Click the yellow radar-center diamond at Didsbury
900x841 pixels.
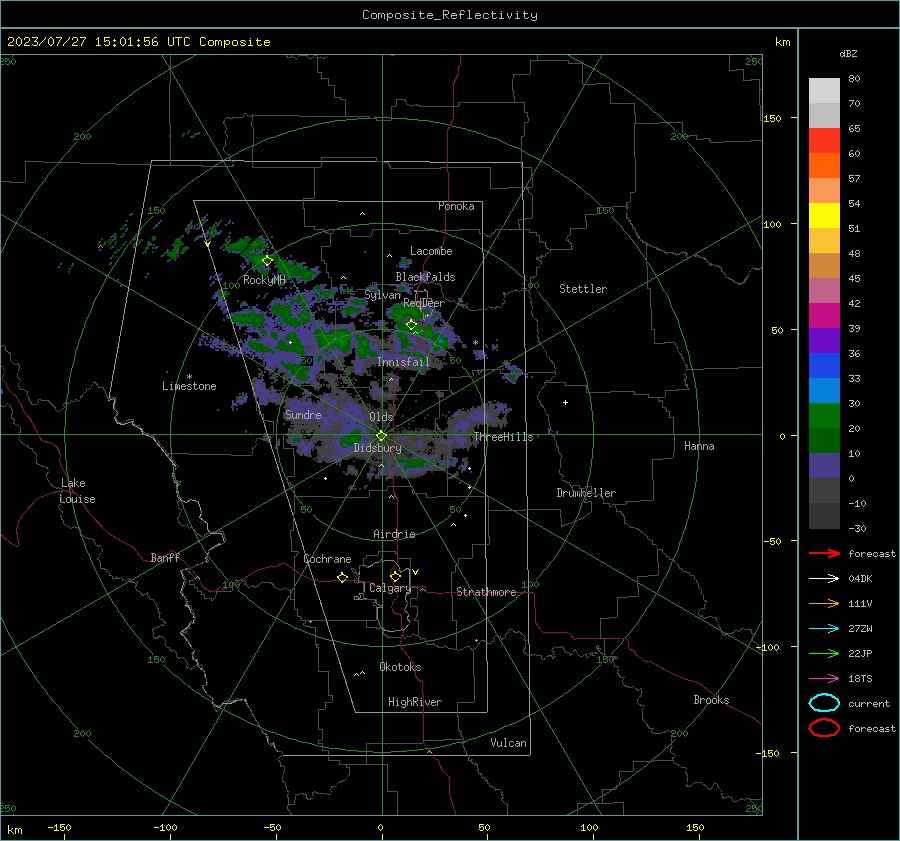(x=381, y=436)
